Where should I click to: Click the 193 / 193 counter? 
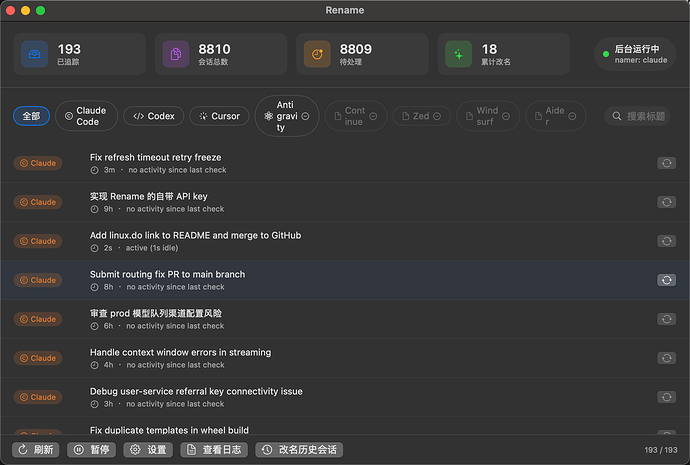click(x=661, y=450)
